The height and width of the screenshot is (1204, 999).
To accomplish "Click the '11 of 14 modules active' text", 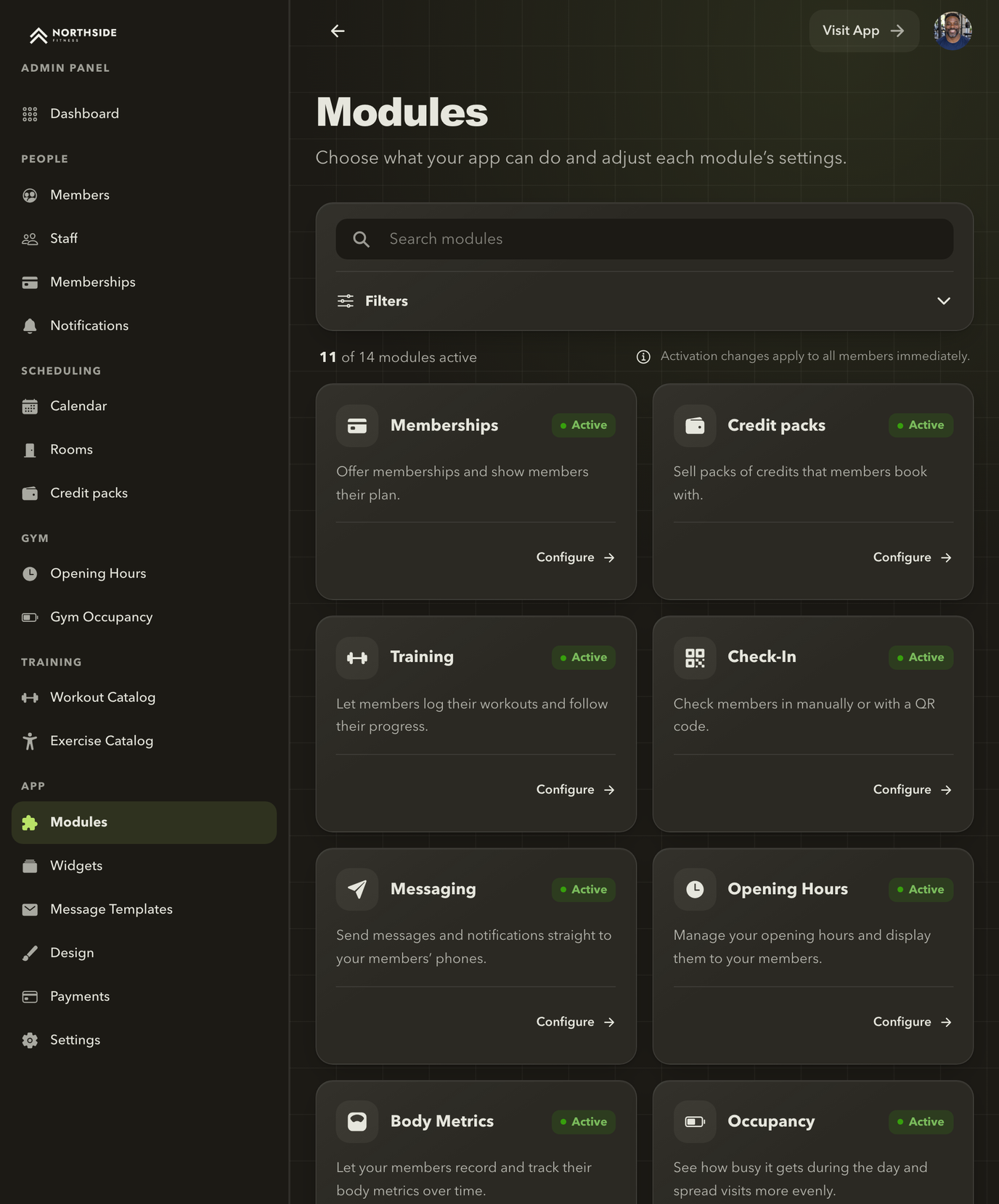I will [x=398, y=357].
